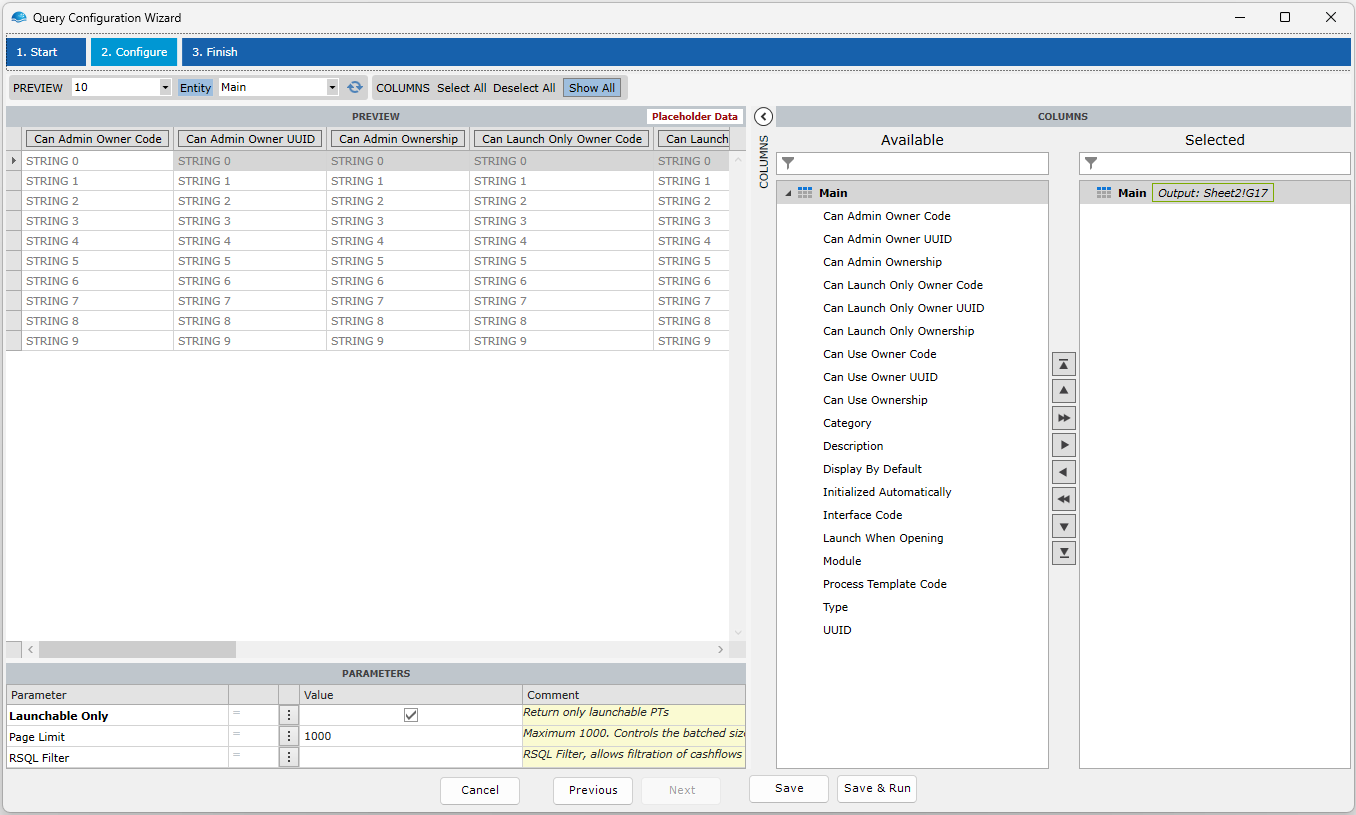Collapse the Columns panel with the arrow
Viewport: 1356px width, 815px height.
click(x=763, y=116)
